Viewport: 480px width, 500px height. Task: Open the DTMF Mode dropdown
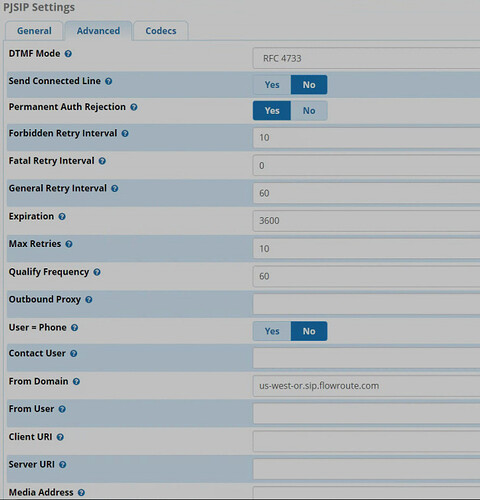366,58
